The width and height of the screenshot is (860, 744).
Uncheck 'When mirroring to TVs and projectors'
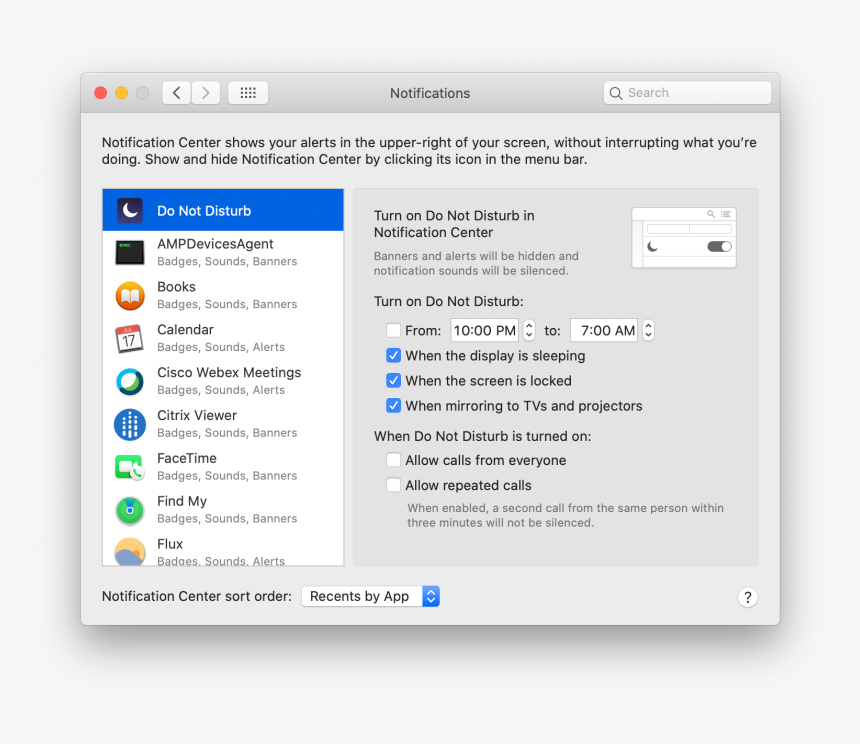393,406
